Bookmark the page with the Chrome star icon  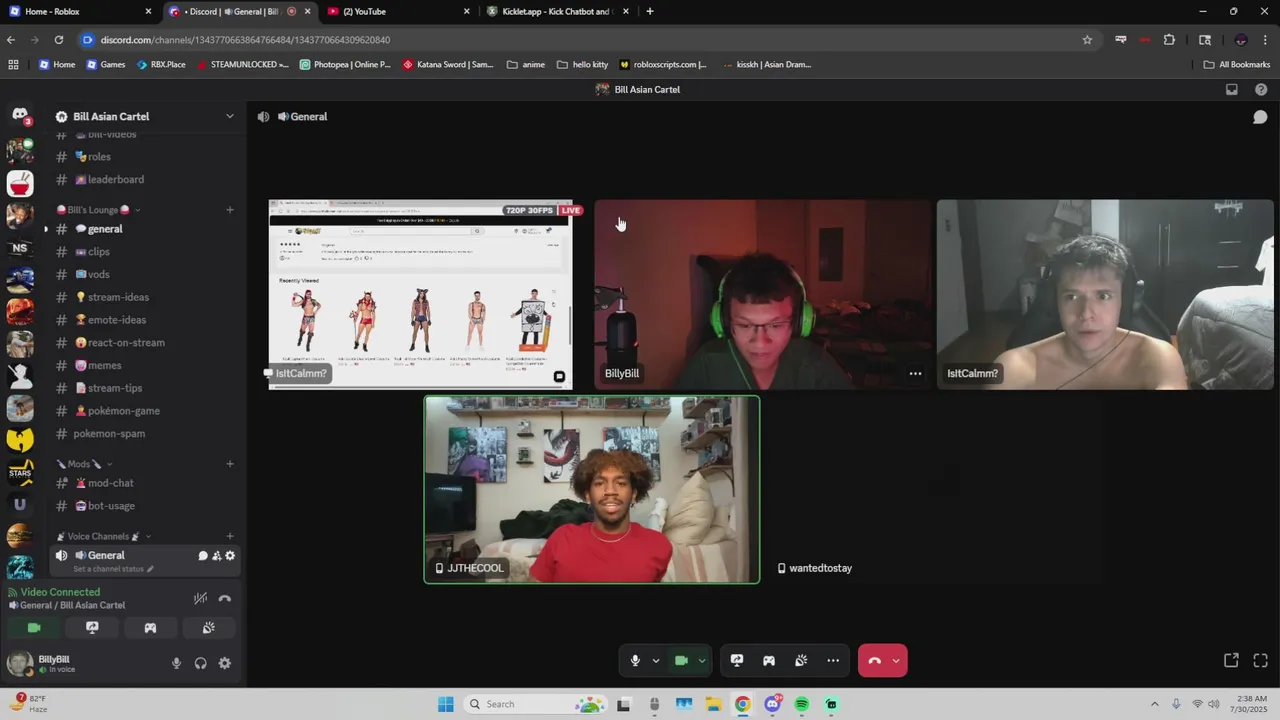tap(1087, 40)
